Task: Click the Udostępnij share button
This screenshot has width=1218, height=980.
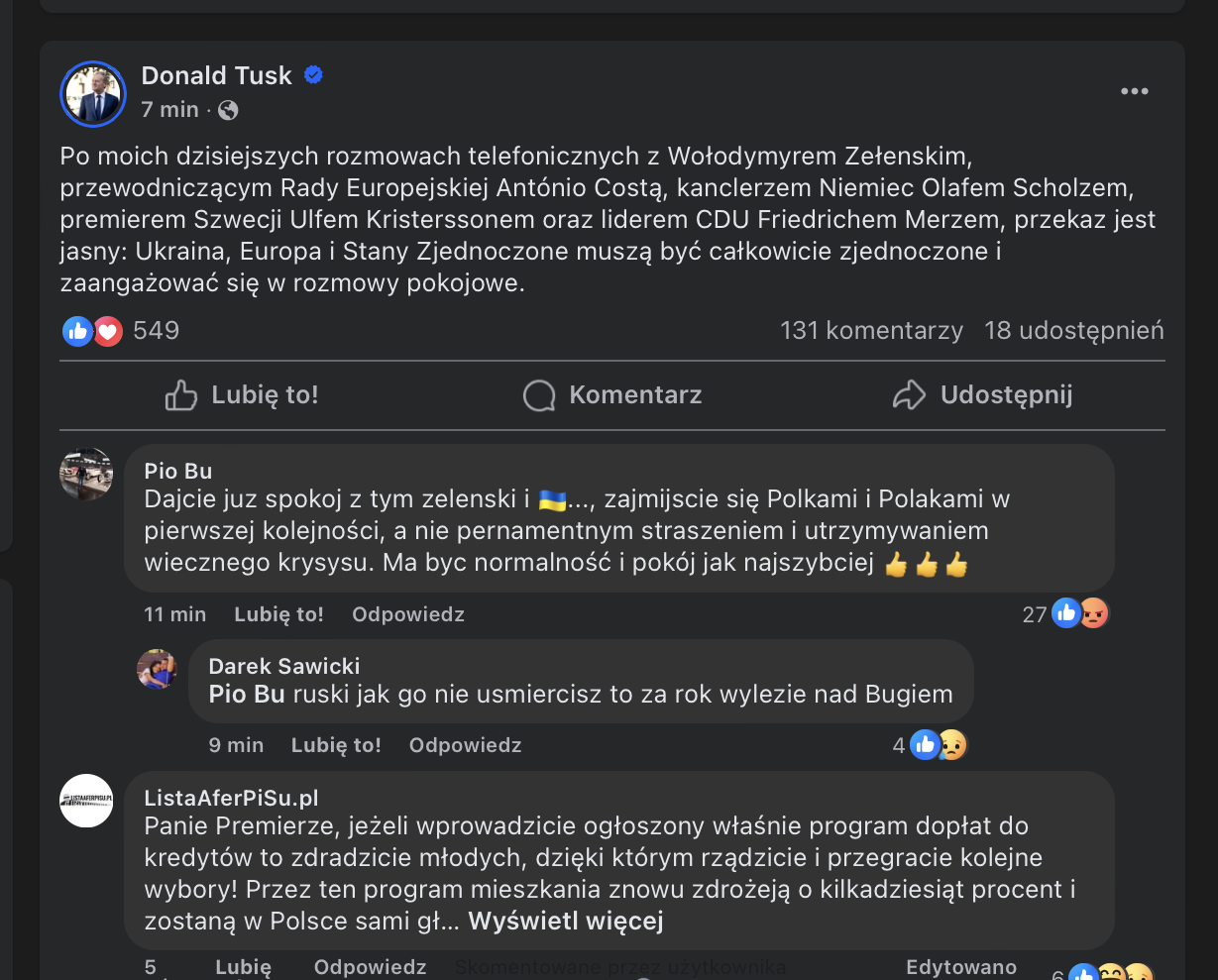Action: pos(982,395)
